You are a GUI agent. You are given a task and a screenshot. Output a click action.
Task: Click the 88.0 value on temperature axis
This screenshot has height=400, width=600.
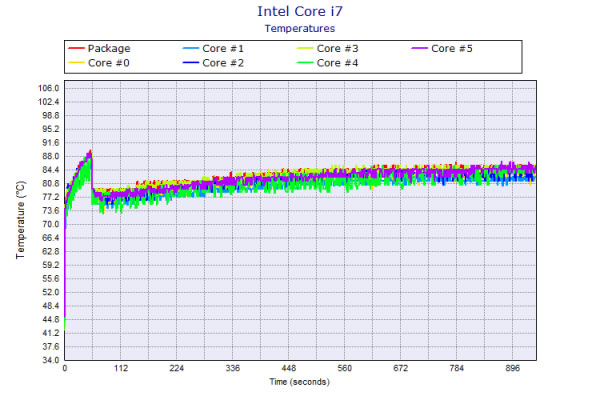pos(51,156)
